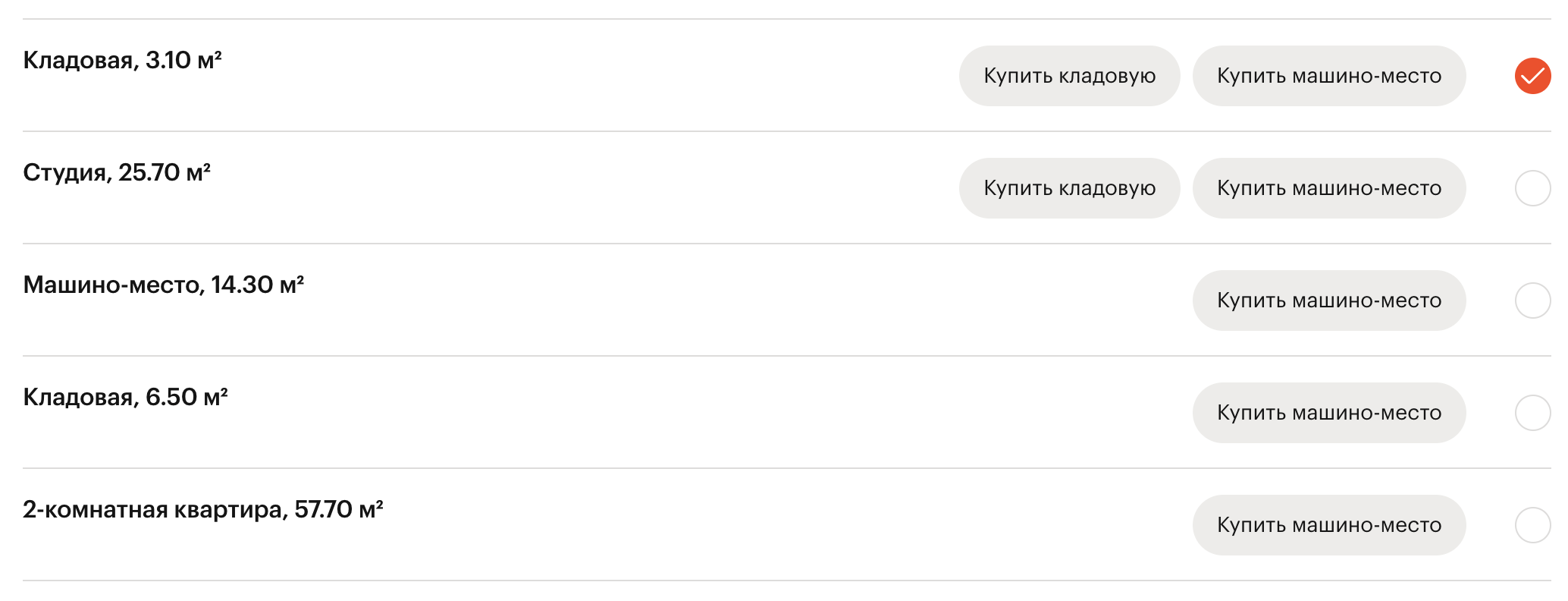Click the 14.30 м² area value

(x=257, y=285)
